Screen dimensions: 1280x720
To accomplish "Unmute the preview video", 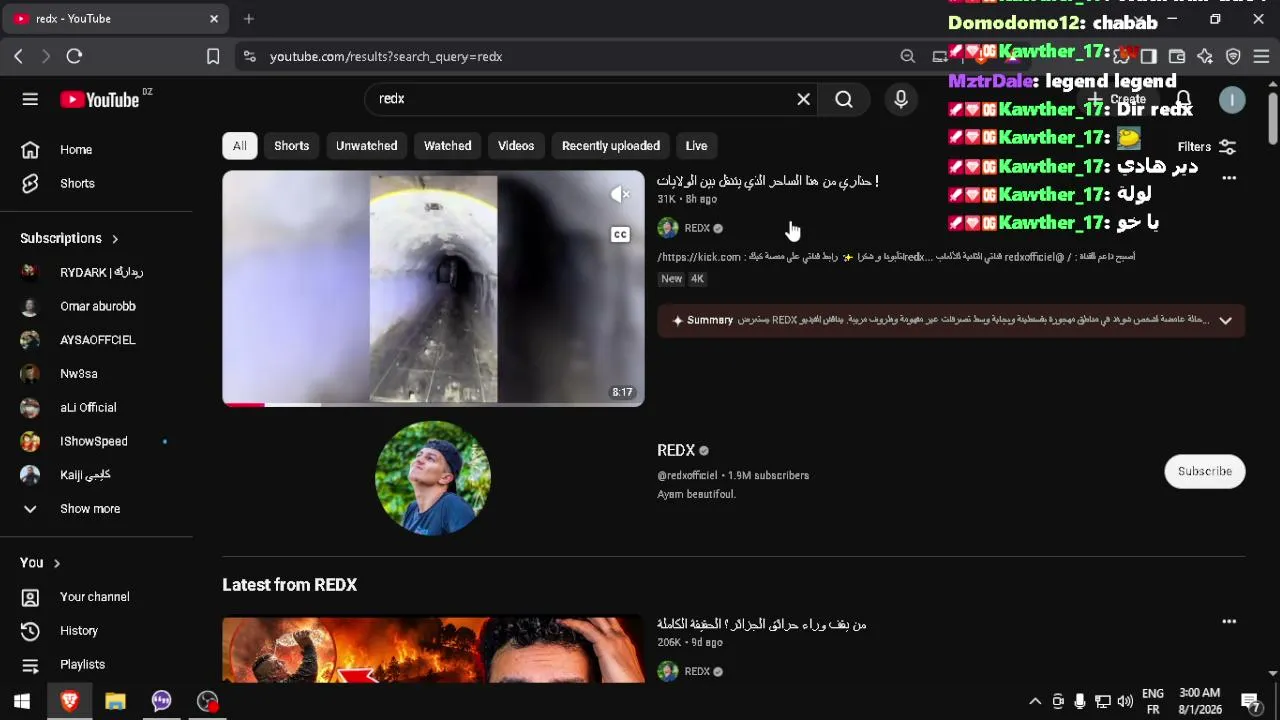I will point(621,195).
